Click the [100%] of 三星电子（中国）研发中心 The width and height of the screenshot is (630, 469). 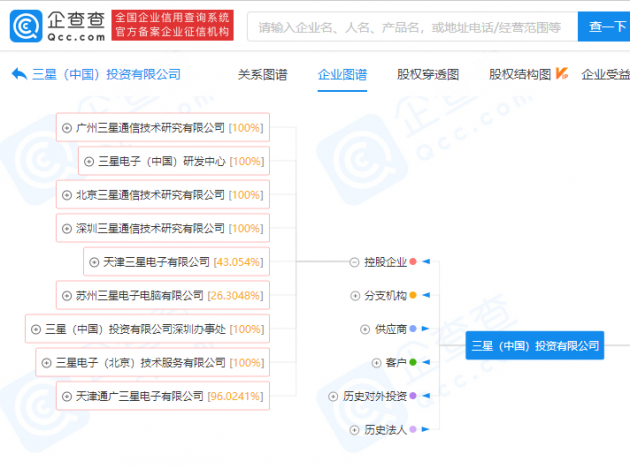pos(247,162)
